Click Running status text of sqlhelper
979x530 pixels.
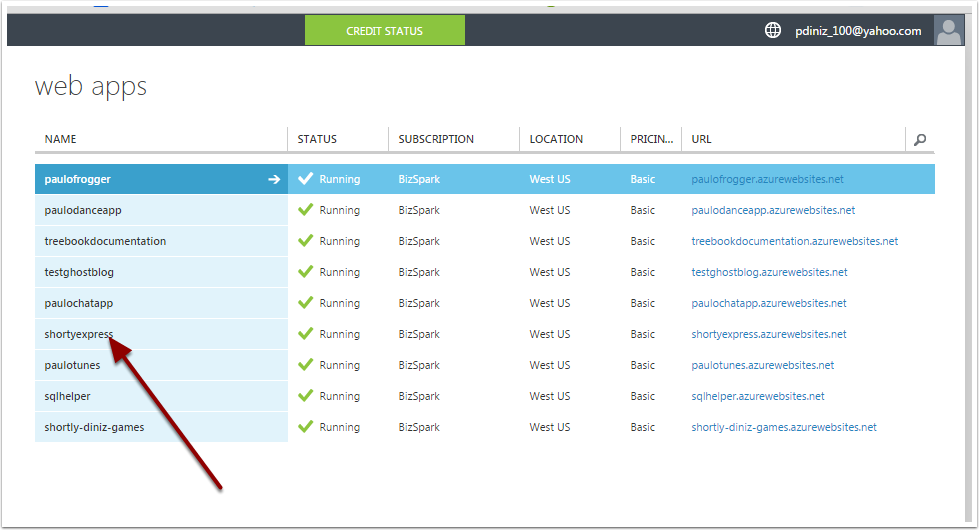click(340, 396)
